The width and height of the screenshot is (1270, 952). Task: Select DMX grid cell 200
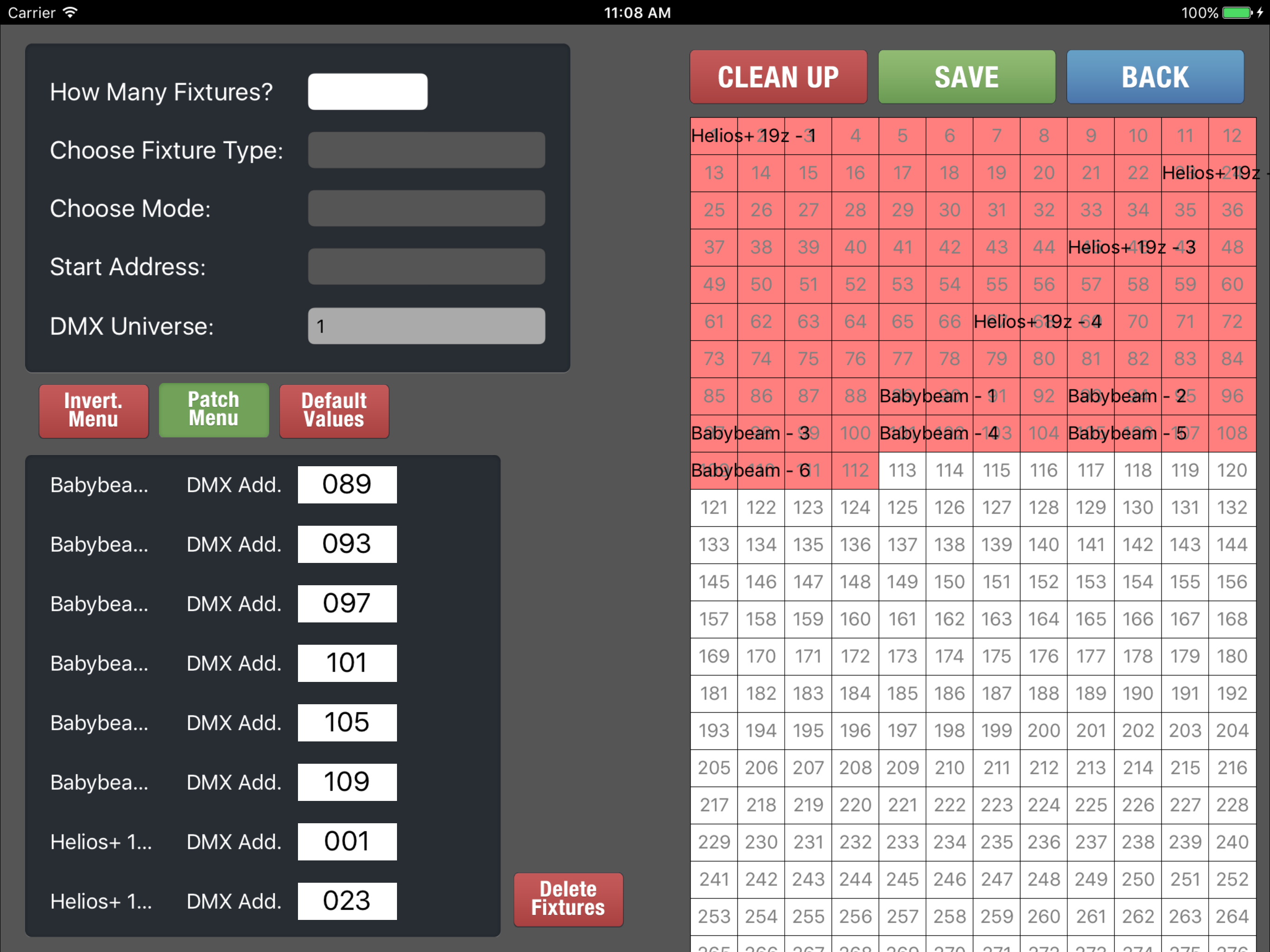pos(1043,730)
